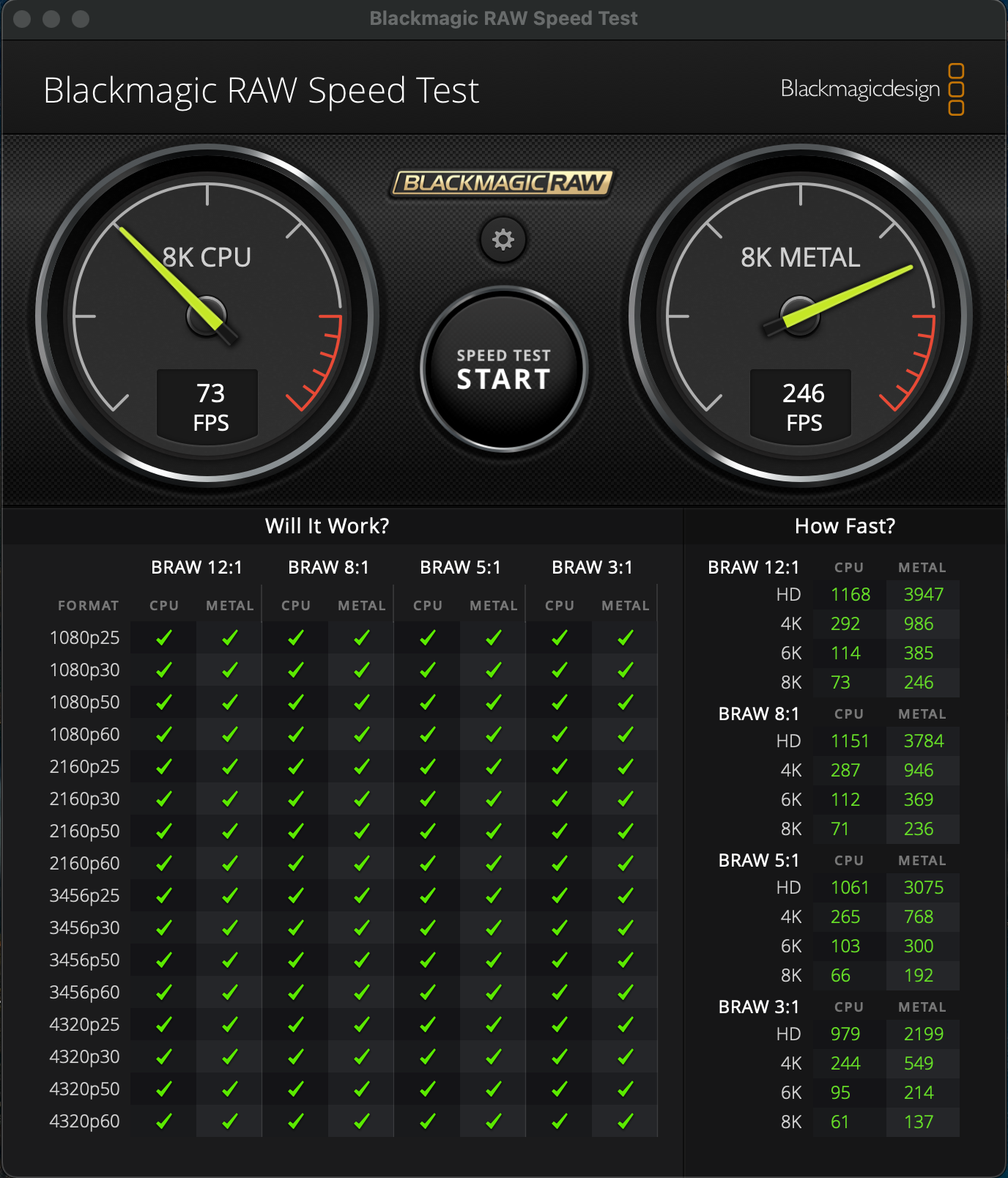This screenshot has width=1008, height=1178.
Task: Click the 4320p30 BRAW 8:1 METAL checkmark
Action: 361,1057
